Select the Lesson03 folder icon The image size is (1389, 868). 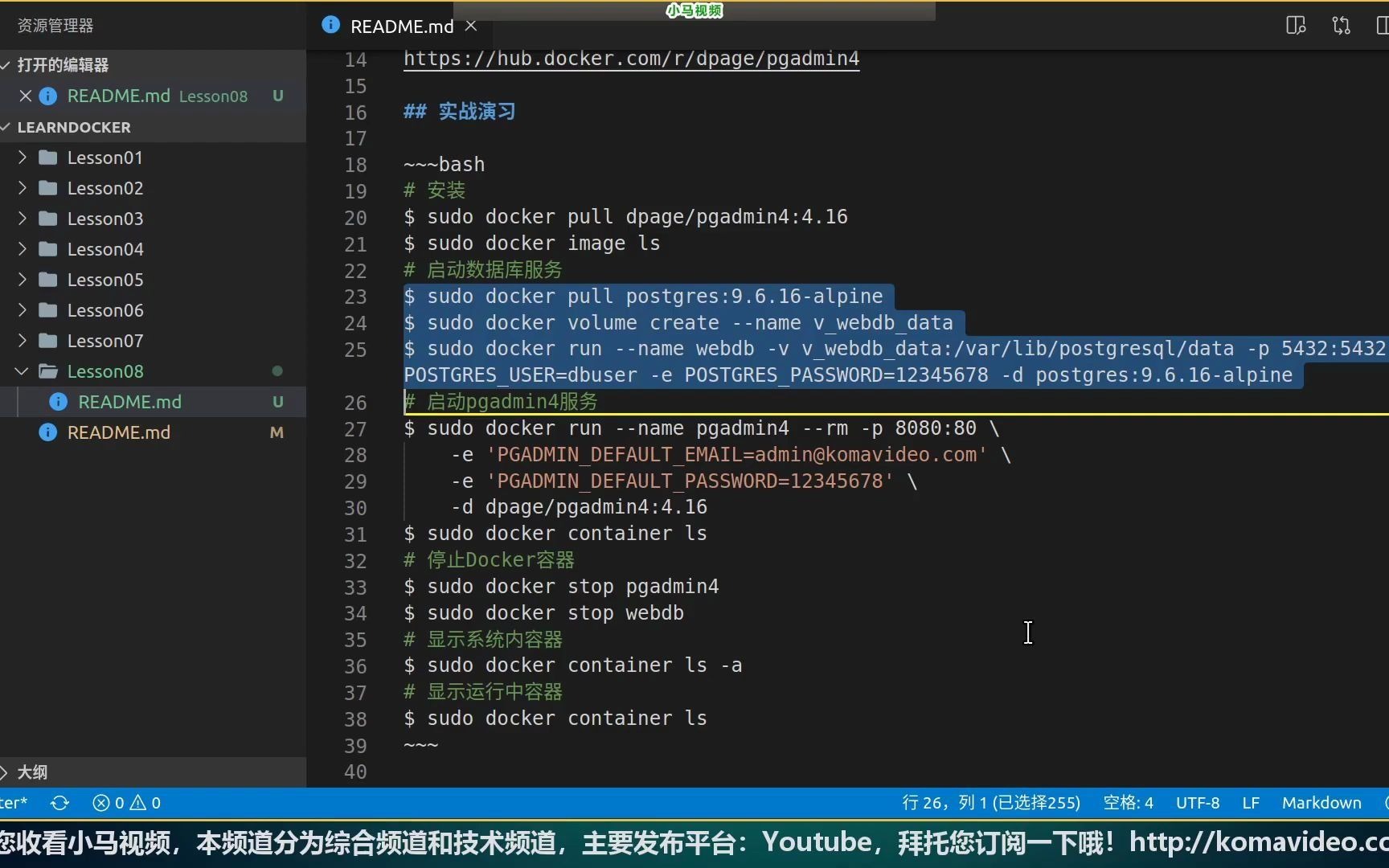coord(48,219)
